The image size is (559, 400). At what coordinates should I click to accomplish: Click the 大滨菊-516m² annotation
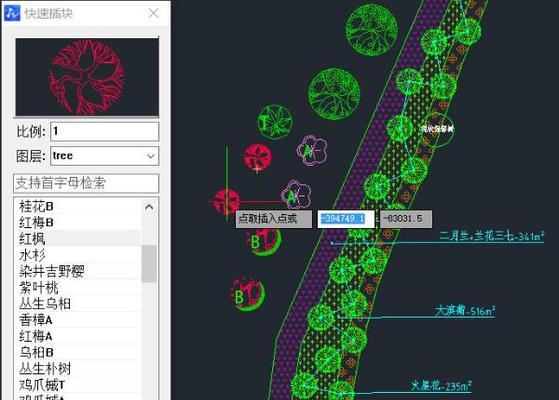[x=465, y=311]
